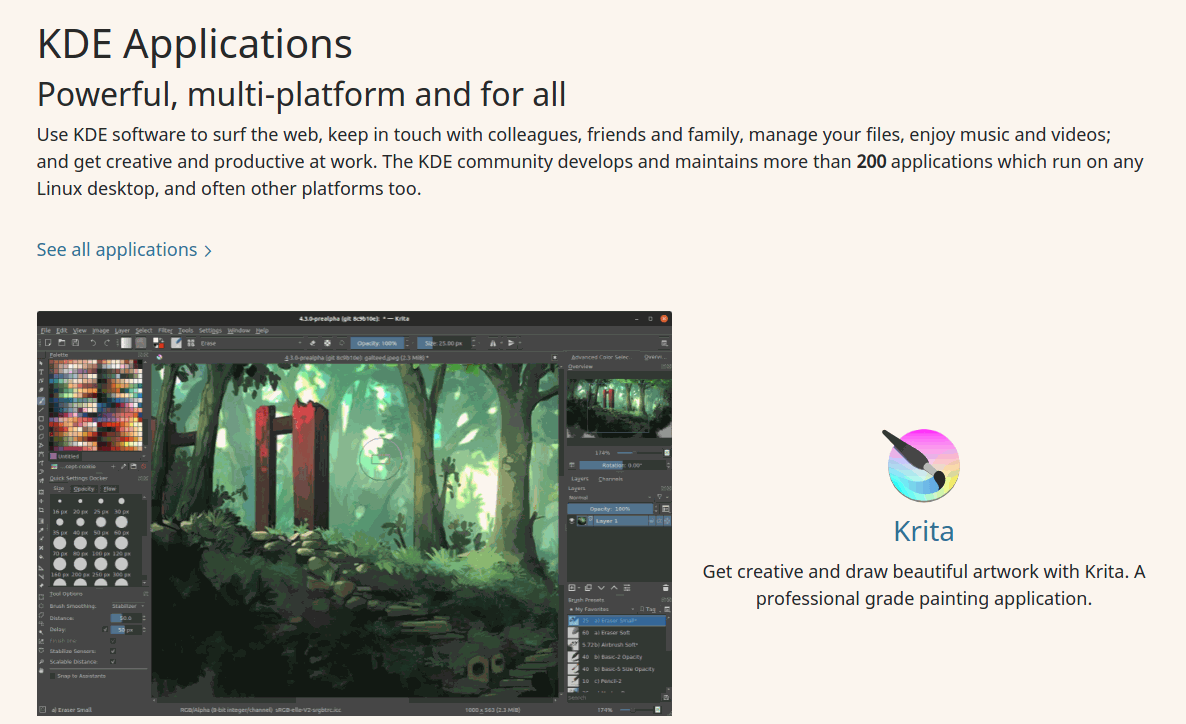Hide Layer 1 using its eye icon
Image resolution: width=1186 pixels, height=724 pixels.
point(572,520)
